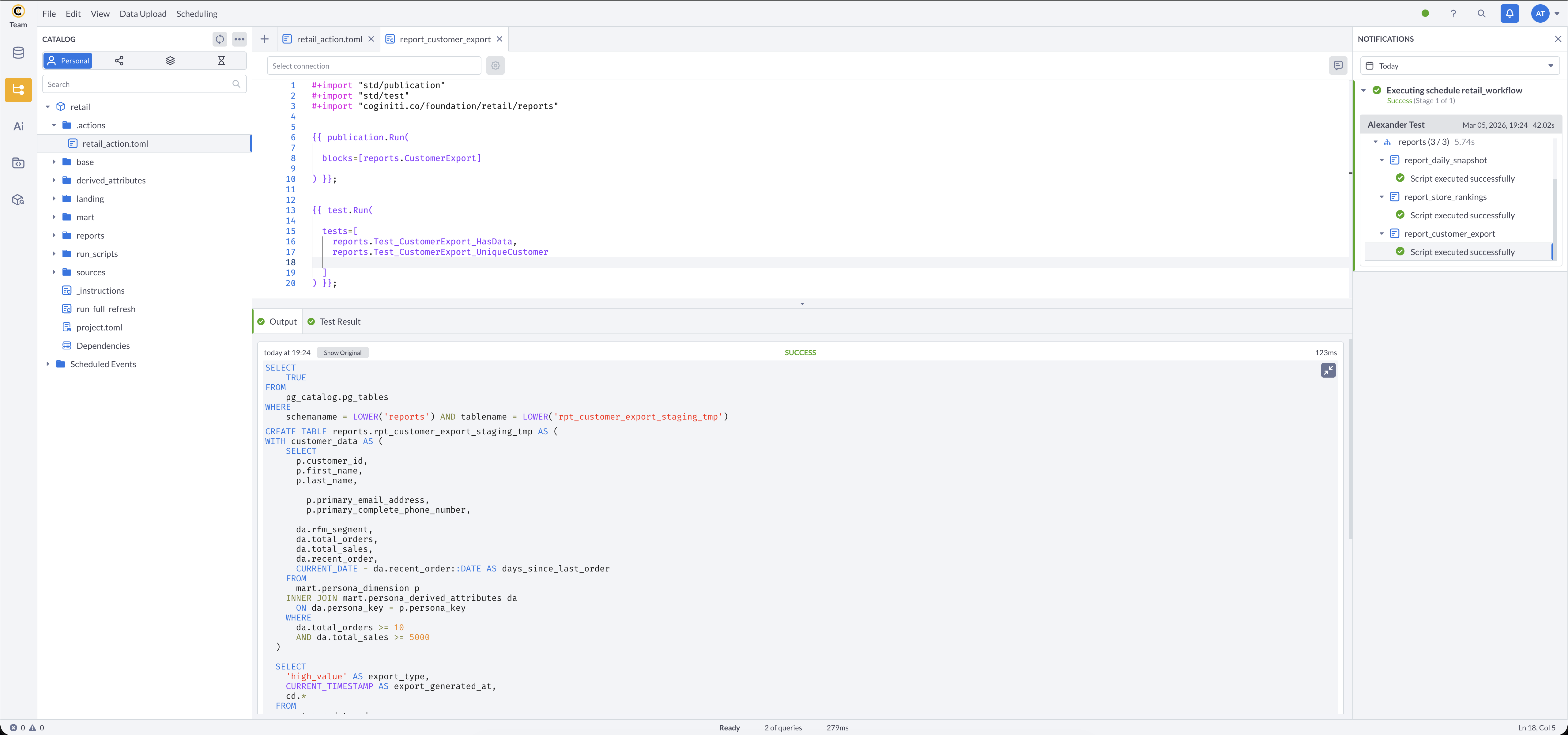Switch to the Test Result tab
This screenshot has height=735, width=1568.
click(334, 322)
